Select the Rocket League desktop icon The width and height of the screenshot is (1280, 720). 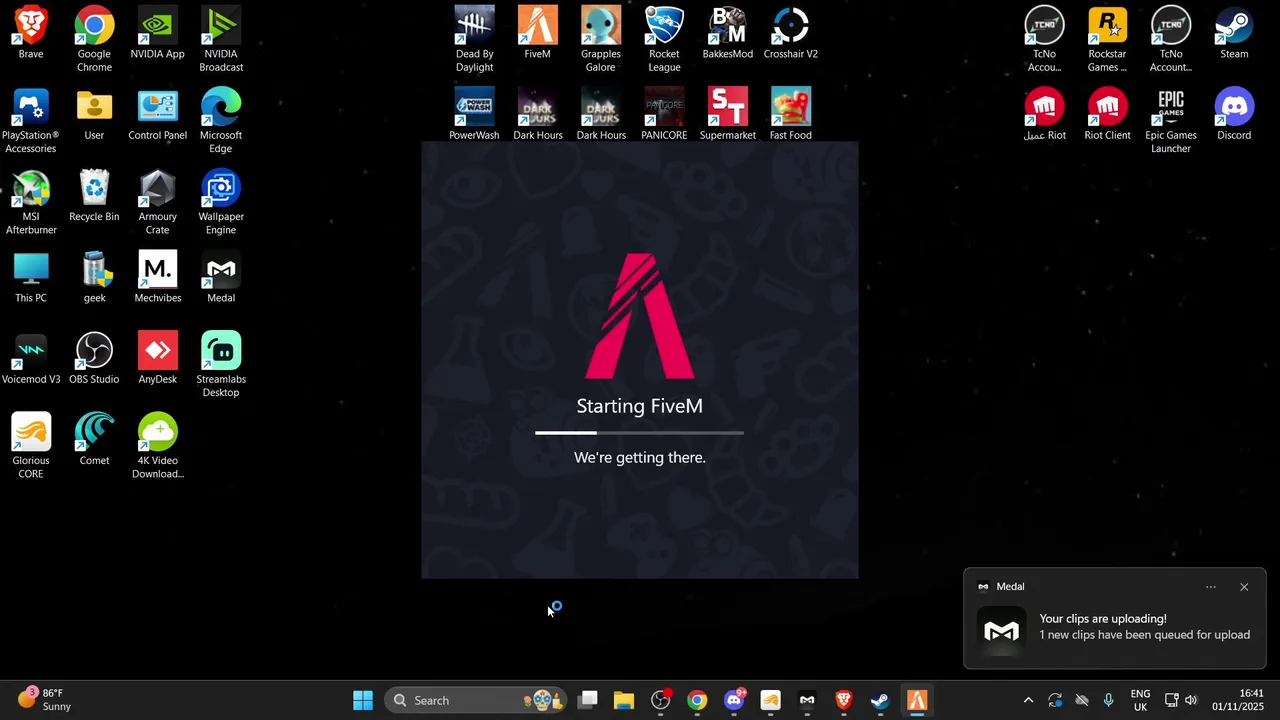point(664,40)
